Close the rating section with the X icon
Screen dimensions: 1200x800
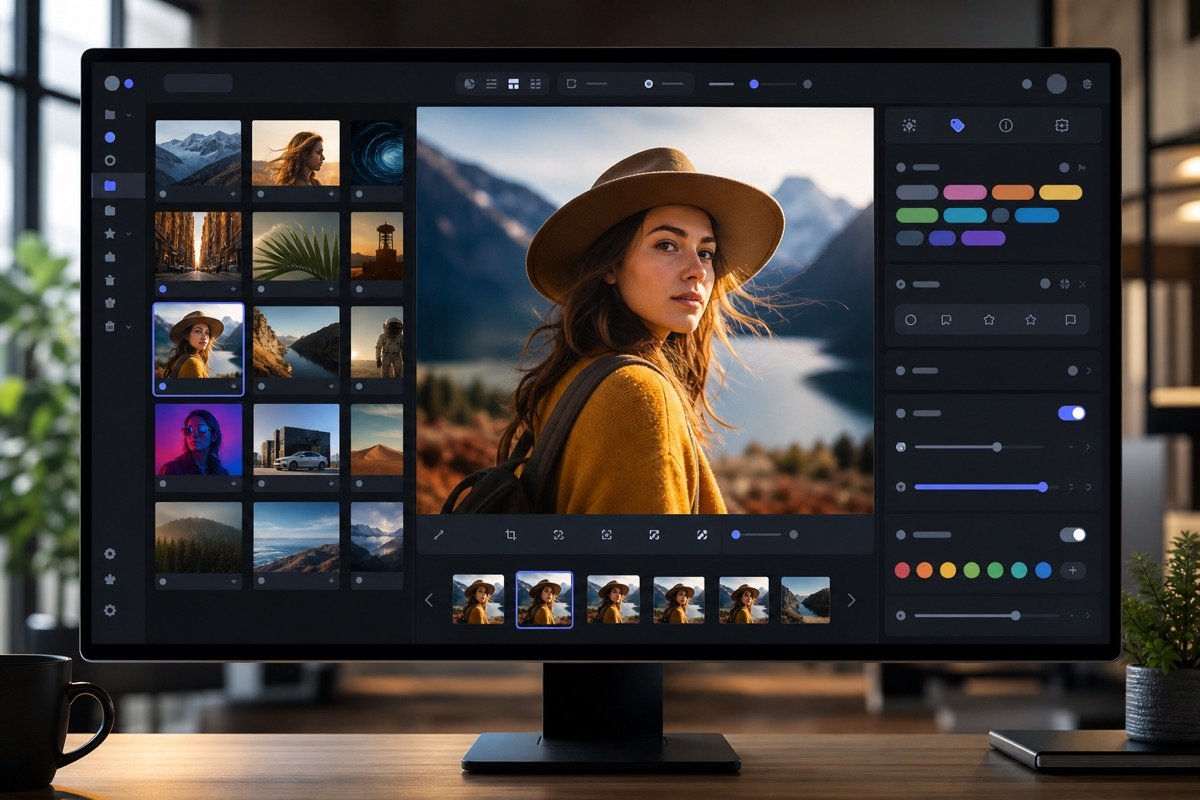click(x=1082, y=284)
